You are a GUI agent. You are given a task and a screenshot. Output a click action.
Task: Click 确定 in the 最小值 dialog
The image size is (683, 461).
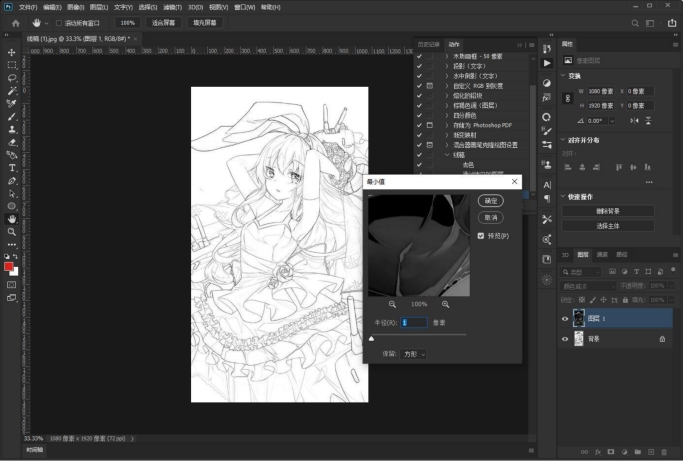[491, 200]
